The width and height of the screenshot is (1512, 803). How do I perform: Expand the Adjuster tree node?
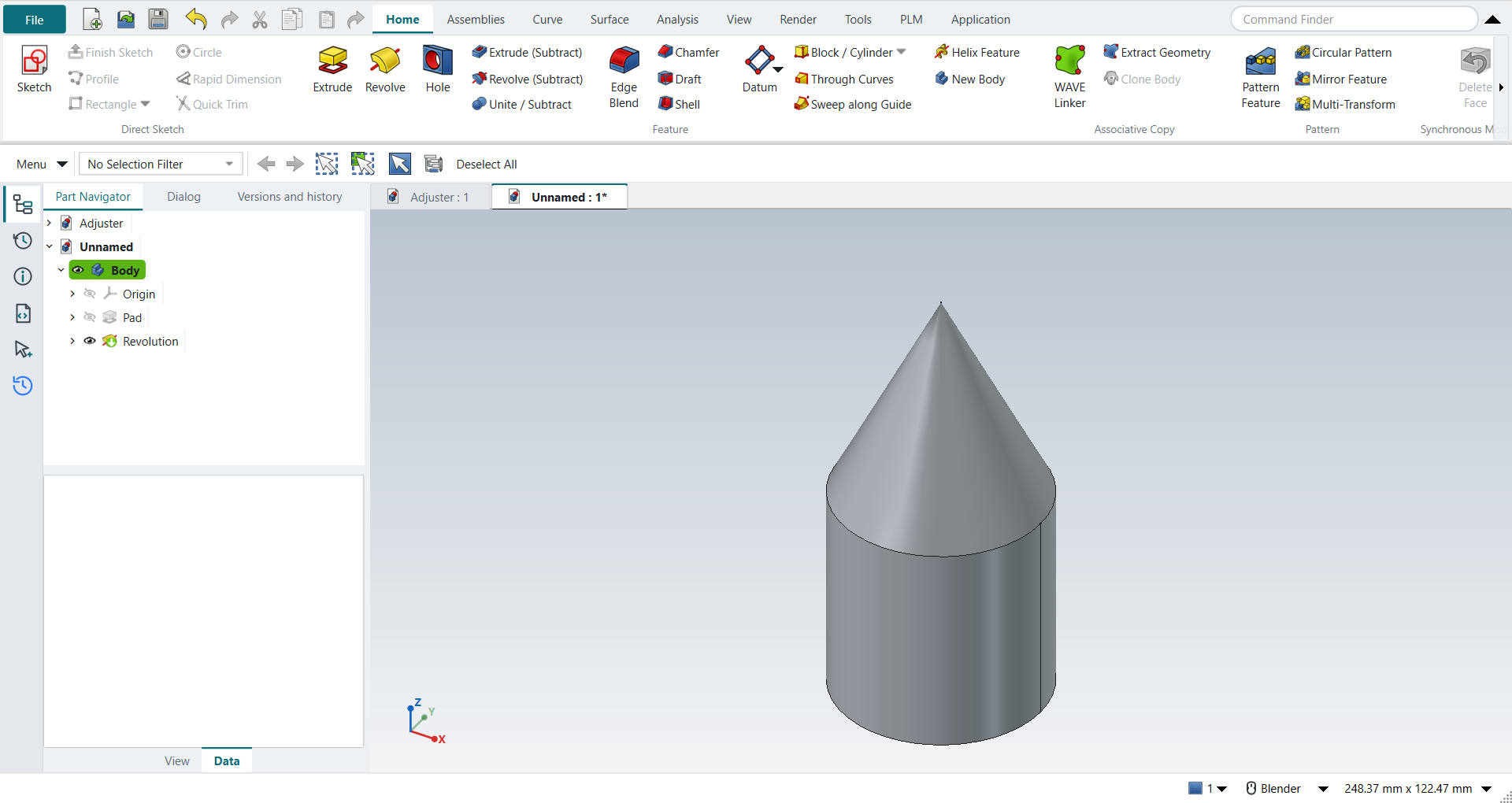pos(49,223)
